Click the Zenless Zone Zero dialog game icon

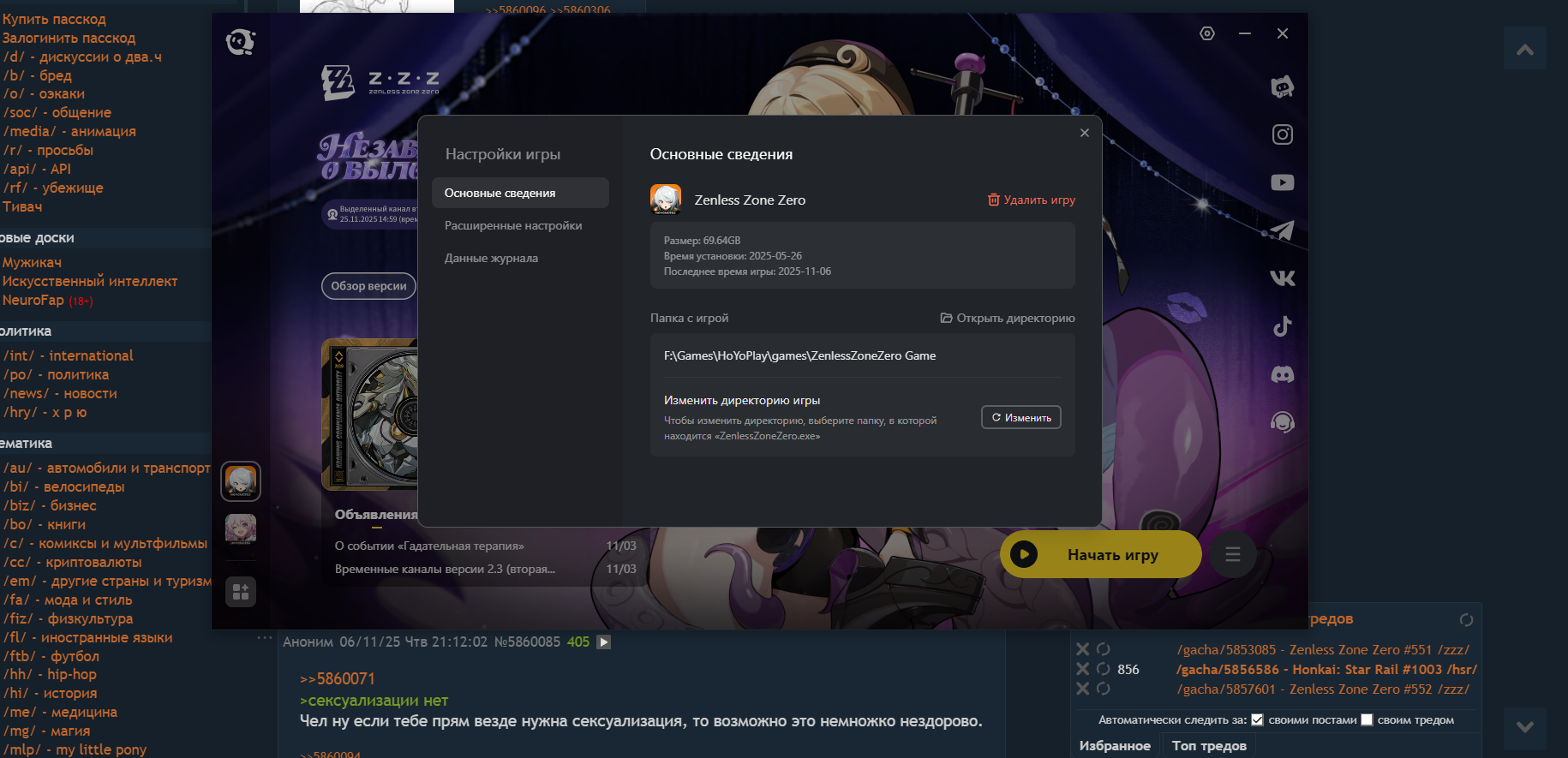pos(666,200)
